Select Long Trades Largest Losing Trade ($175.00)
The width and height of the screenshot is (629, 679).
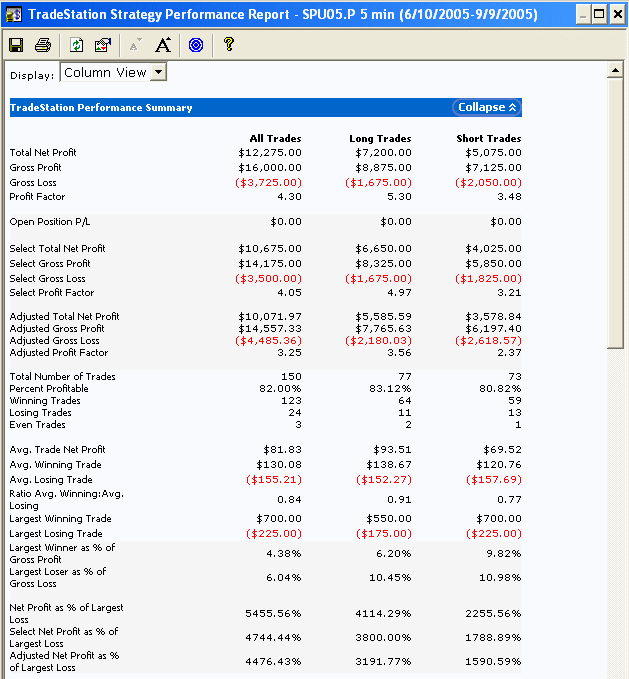point(384,534)
